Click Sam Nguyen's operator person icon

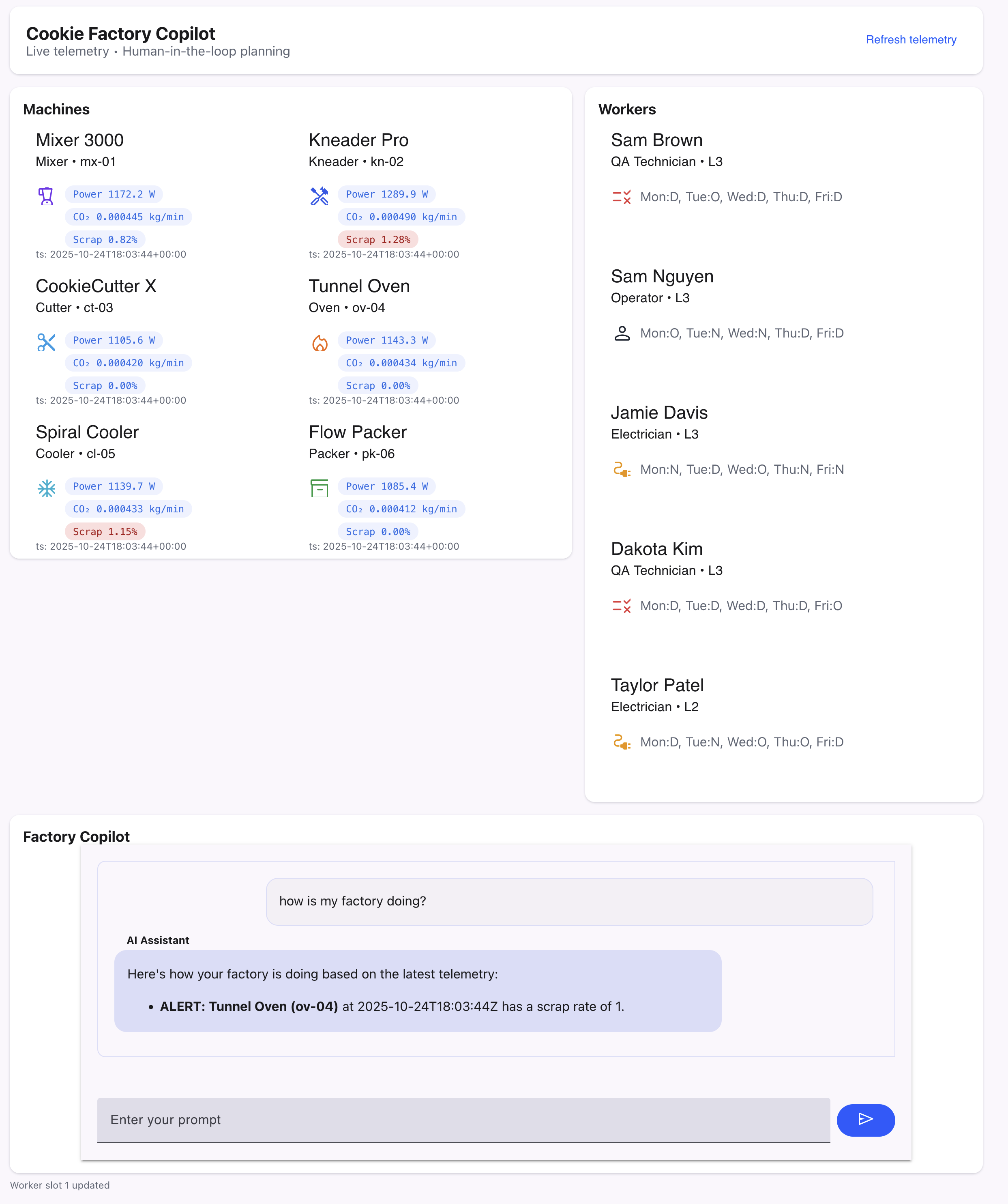622,333
